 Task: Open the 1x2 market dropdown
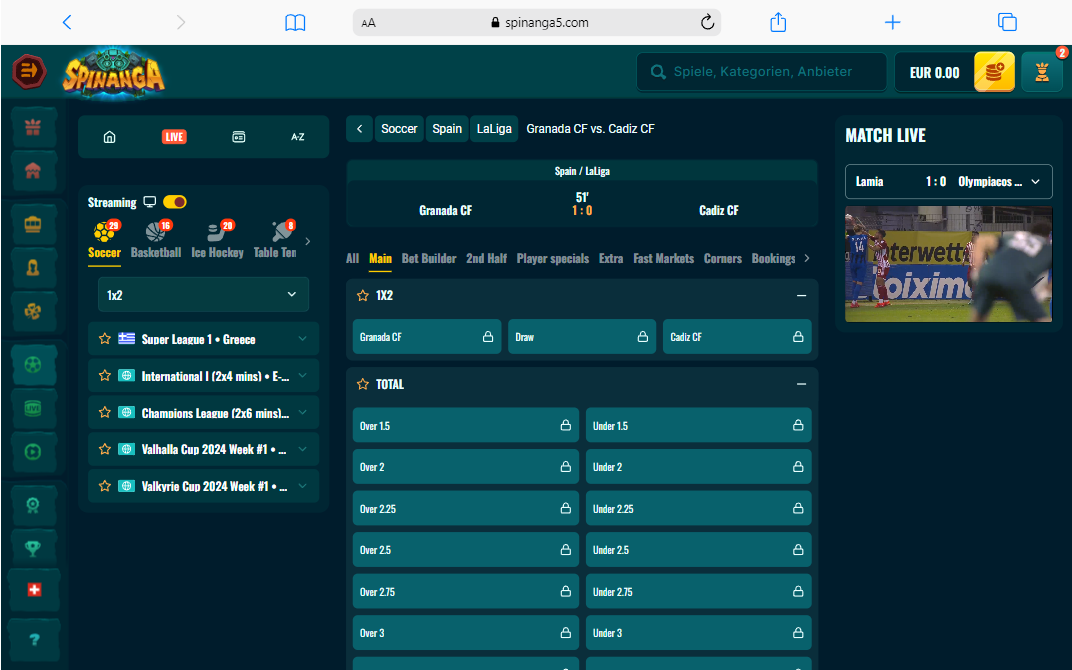click(203, 294)
